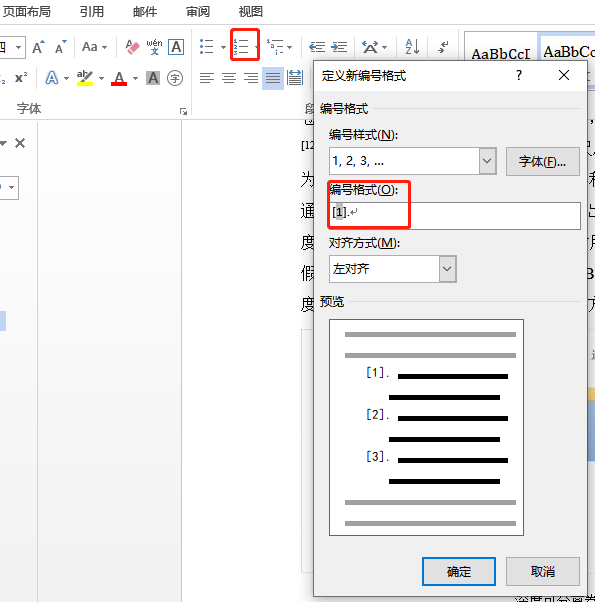This screenshot has width=595, height=602.
Task: Cancel with the 取消 button
Action: pos(542,571)
